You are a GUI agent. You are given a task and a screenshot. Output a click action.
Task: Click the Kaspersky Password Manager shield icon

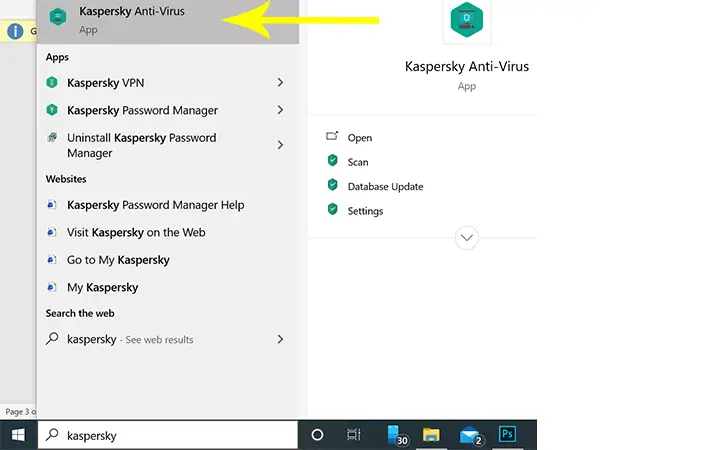click(52, 110)
